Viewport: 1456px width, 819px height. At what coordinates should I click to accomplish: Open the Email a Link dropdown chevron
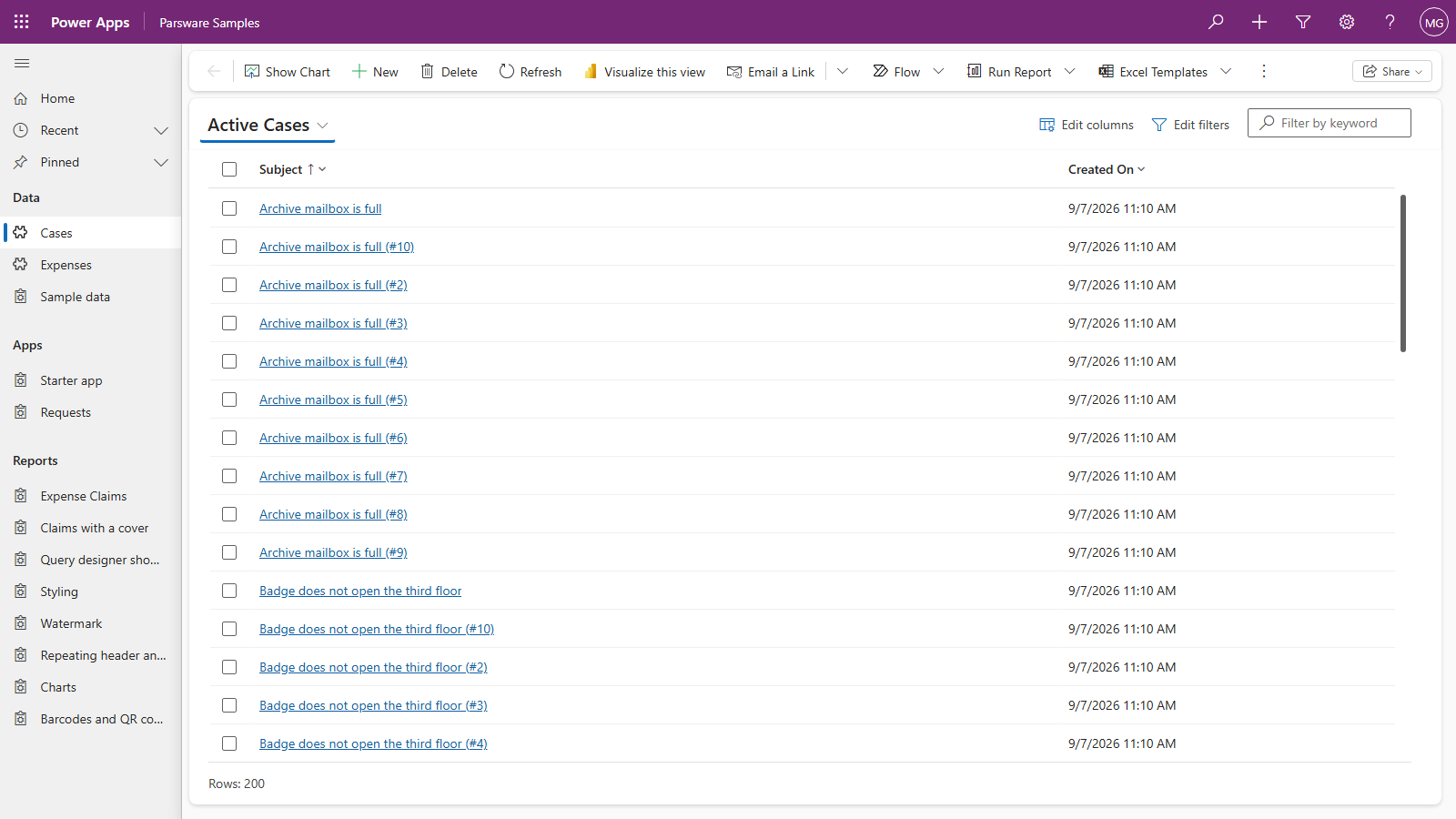[x=843, y=71]
